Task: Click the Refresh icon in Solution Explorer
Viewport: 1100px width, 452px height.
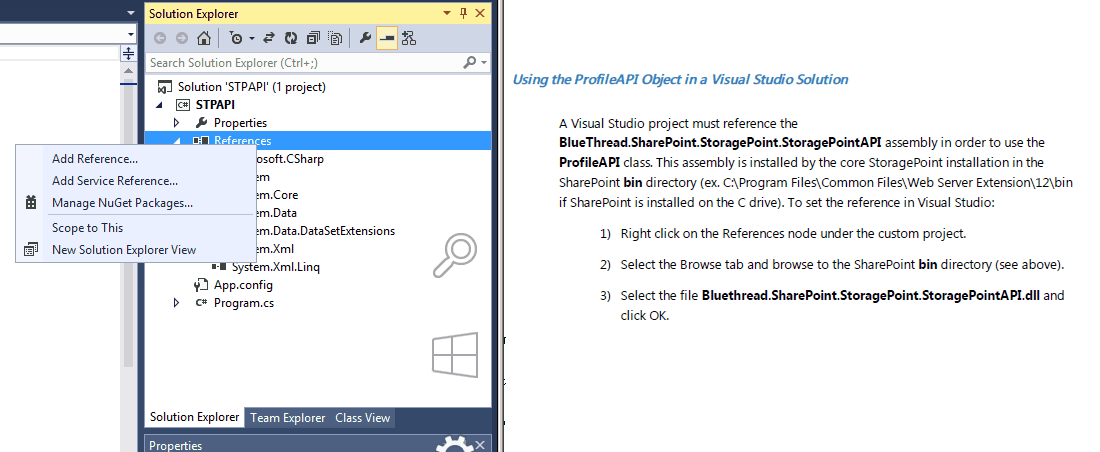Action: (x=291, y=38)
